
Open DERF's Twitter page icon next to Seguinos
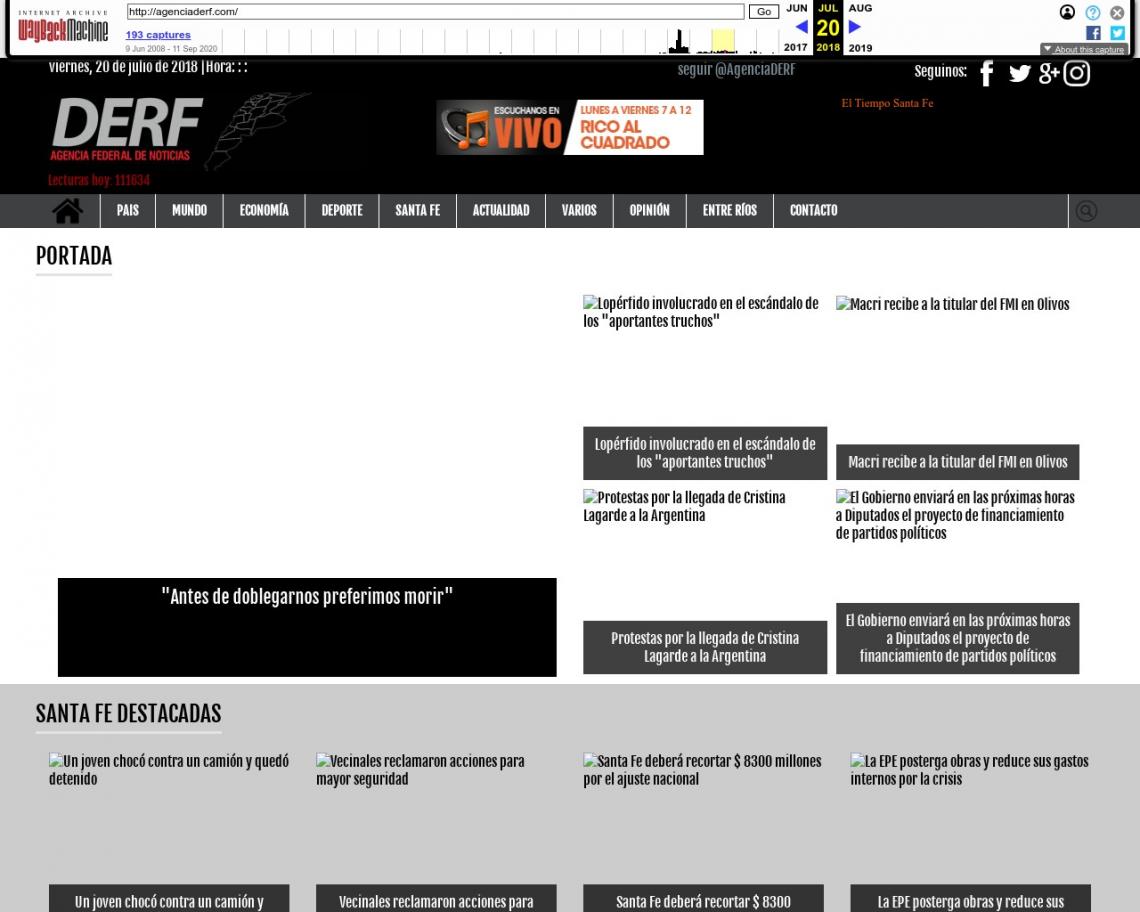(x=1019, y=73)
